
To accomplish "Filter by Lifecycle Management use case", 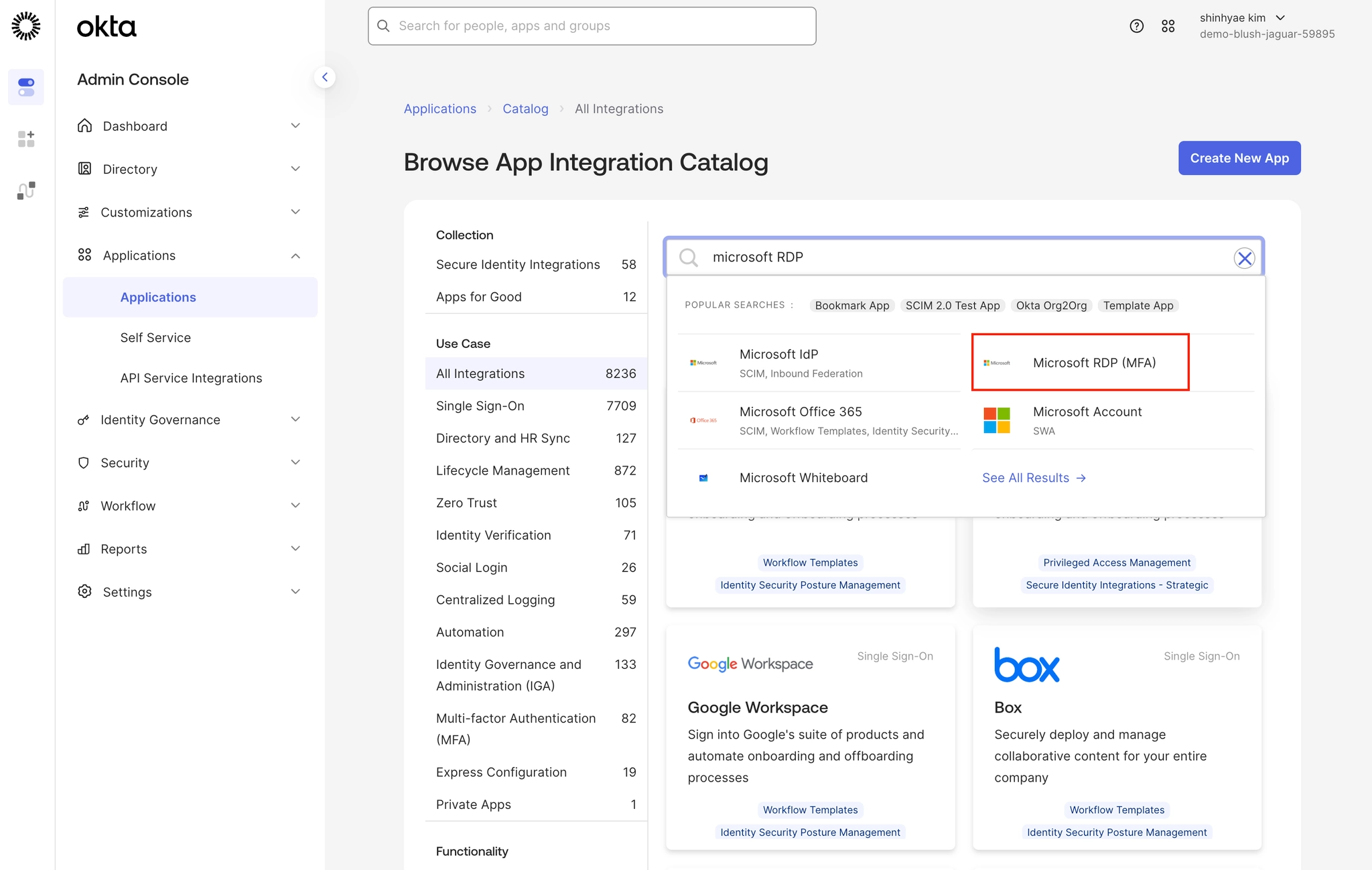I will tap(536, 471).
